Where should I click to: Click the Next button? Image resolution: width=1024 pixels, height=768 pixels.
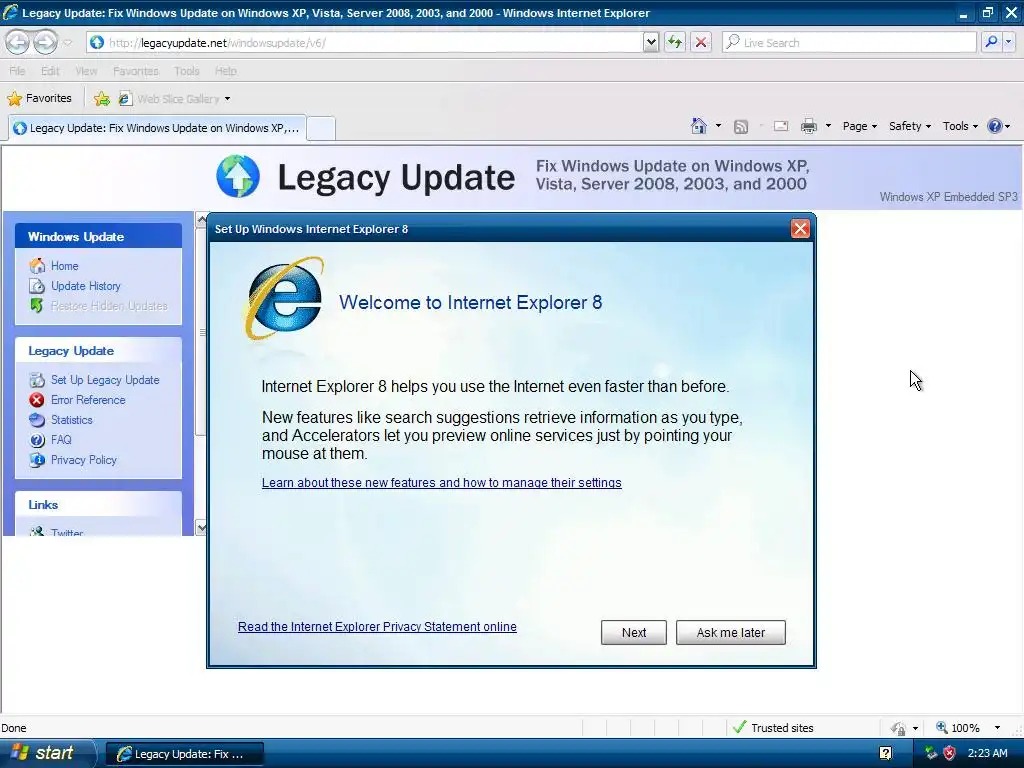(x=633, y=632)
